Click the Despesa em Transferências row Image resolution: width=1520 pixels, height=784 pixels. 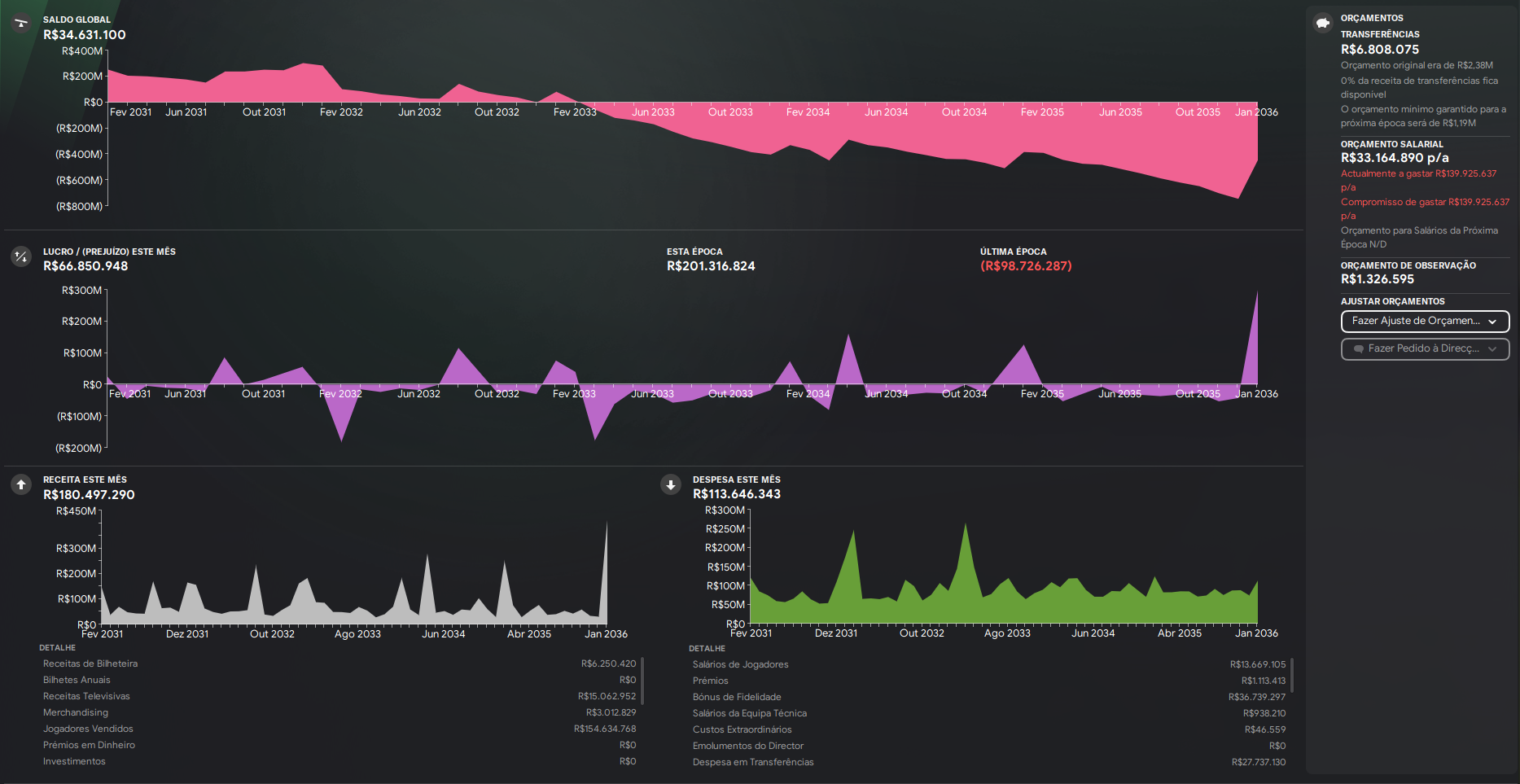753,762
